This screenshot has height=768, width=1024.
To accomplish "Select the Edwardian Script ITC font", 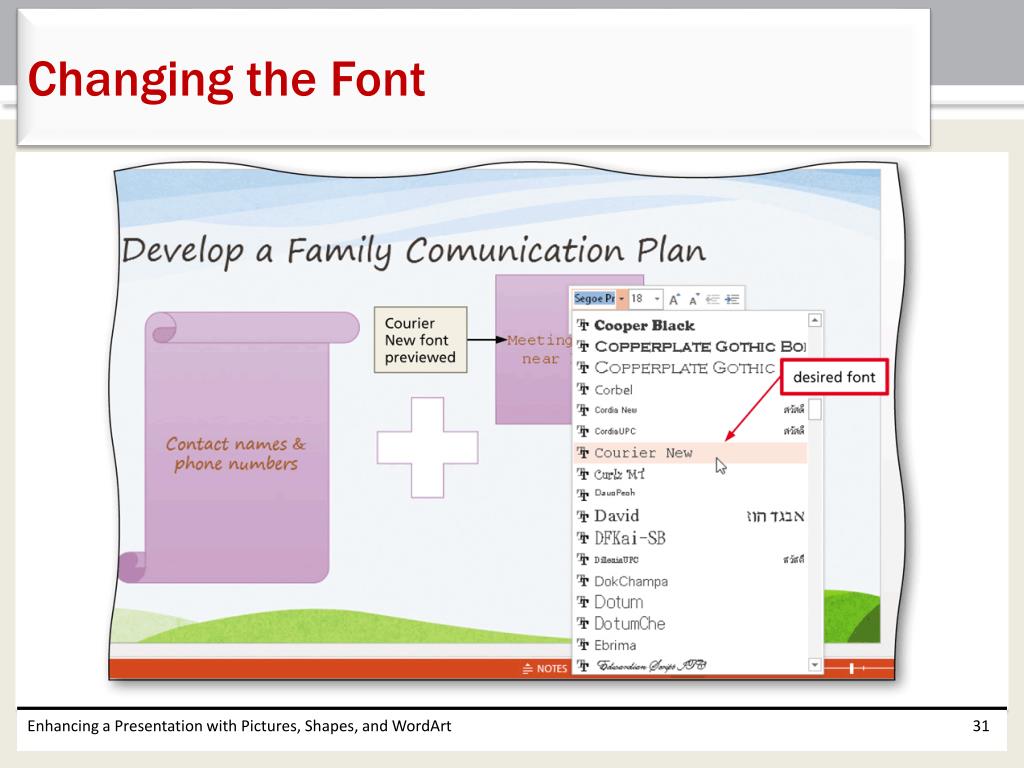I will (690, 665).
